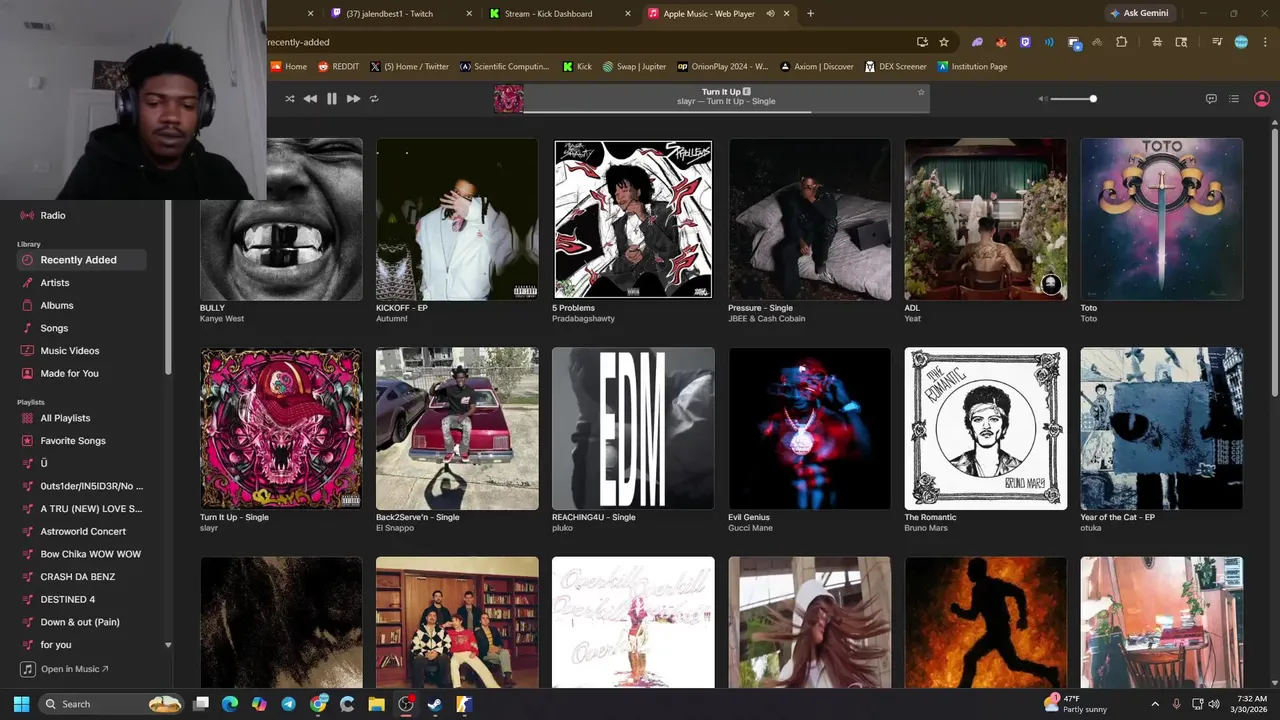Select Recently Added in the library

[x=83, y=260]
